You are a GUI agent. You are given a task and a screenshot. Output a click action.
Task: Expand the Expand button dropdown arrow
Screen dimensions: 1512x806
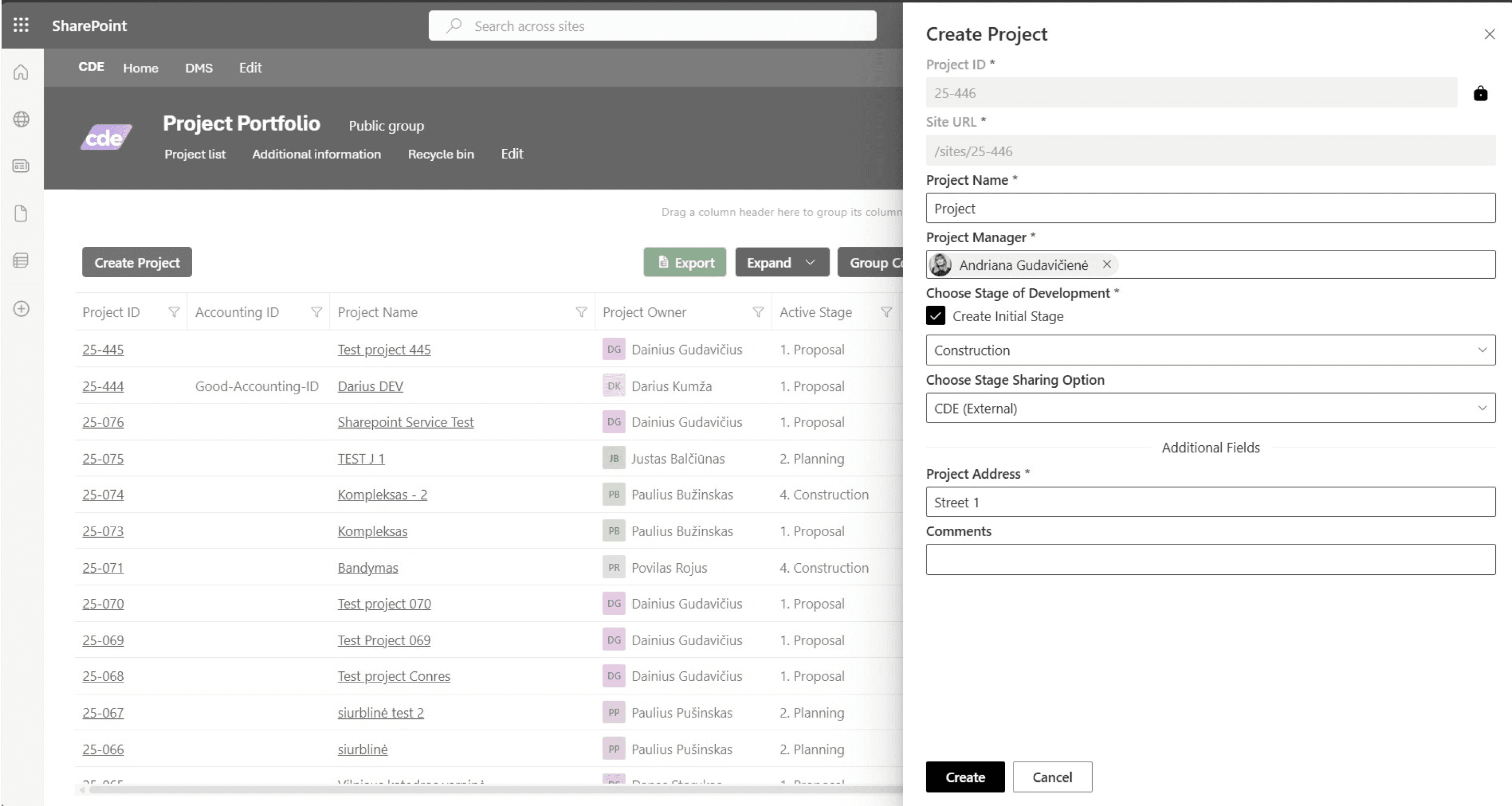810,263
